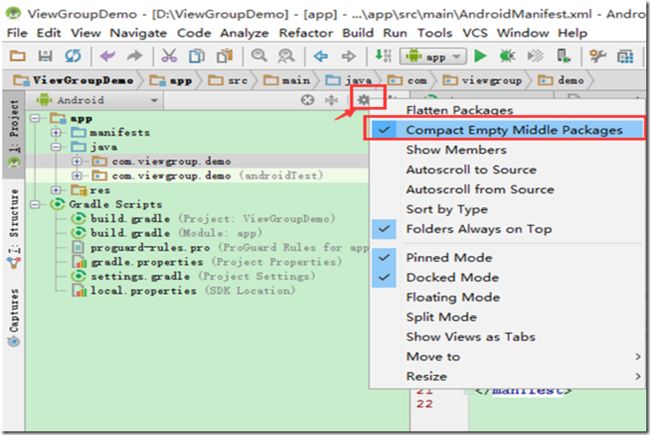Viewport: 650px width, 435px height.
Task: Undo with the purple back arrow
Action: click(108, 56)
